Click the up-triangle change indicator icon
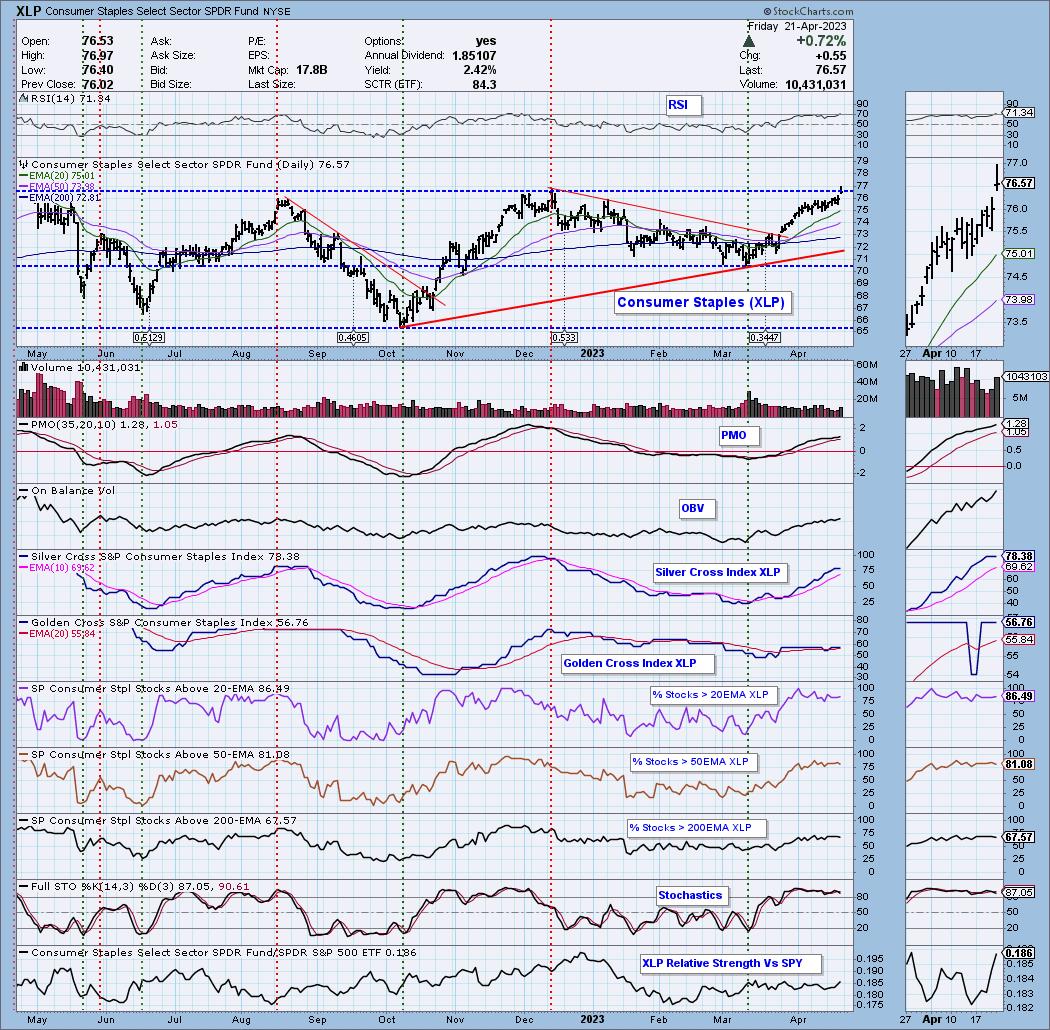 click(x=749, y=42)
